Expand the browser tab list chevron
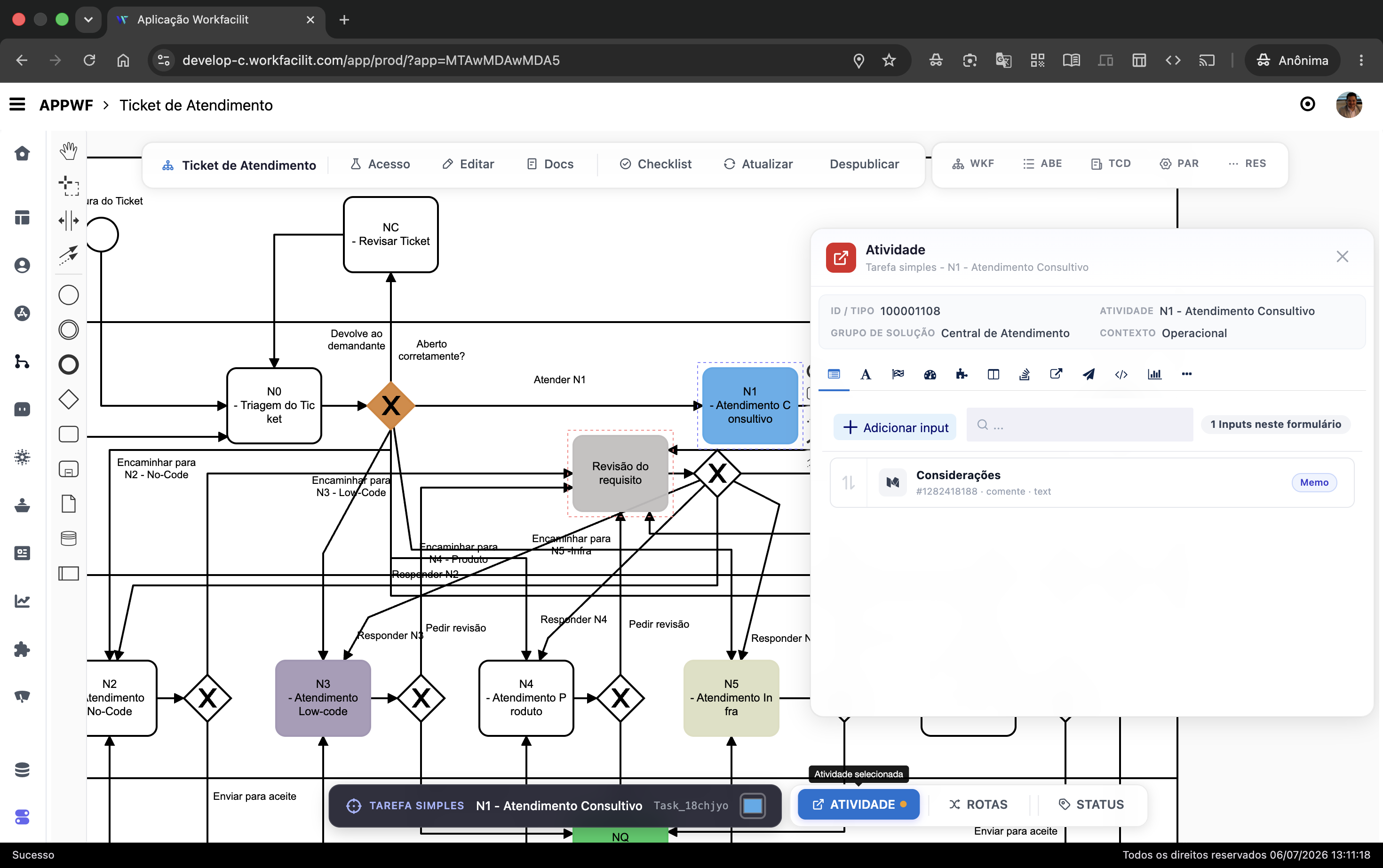Image resolution: width=1383 pixels, height=868 pixels. (88, 20)
